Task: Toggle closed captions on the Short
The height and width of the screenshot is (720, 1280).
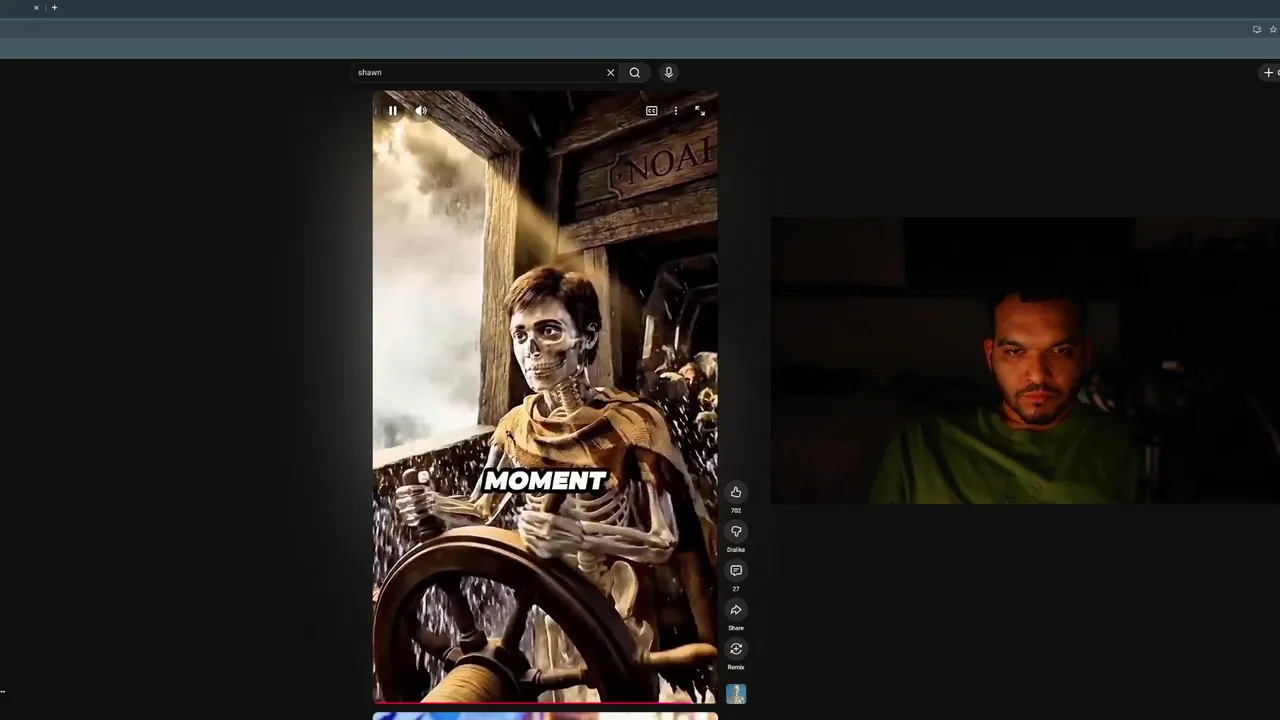Action: (x=652, y=111)
